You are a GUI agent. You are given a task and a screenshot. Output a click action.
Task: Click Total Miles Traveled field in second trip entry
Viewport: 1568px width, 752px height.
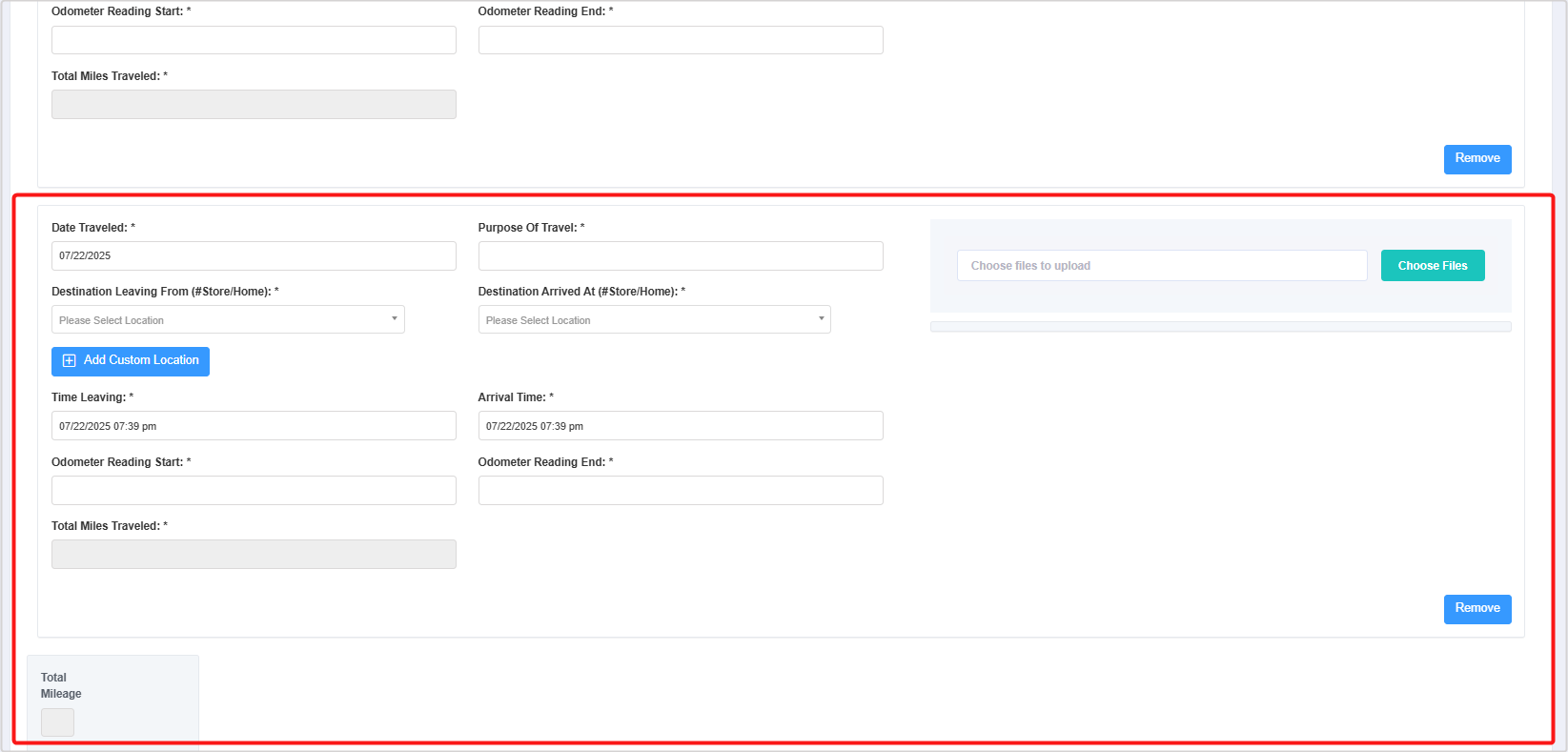tap(254, 555)
